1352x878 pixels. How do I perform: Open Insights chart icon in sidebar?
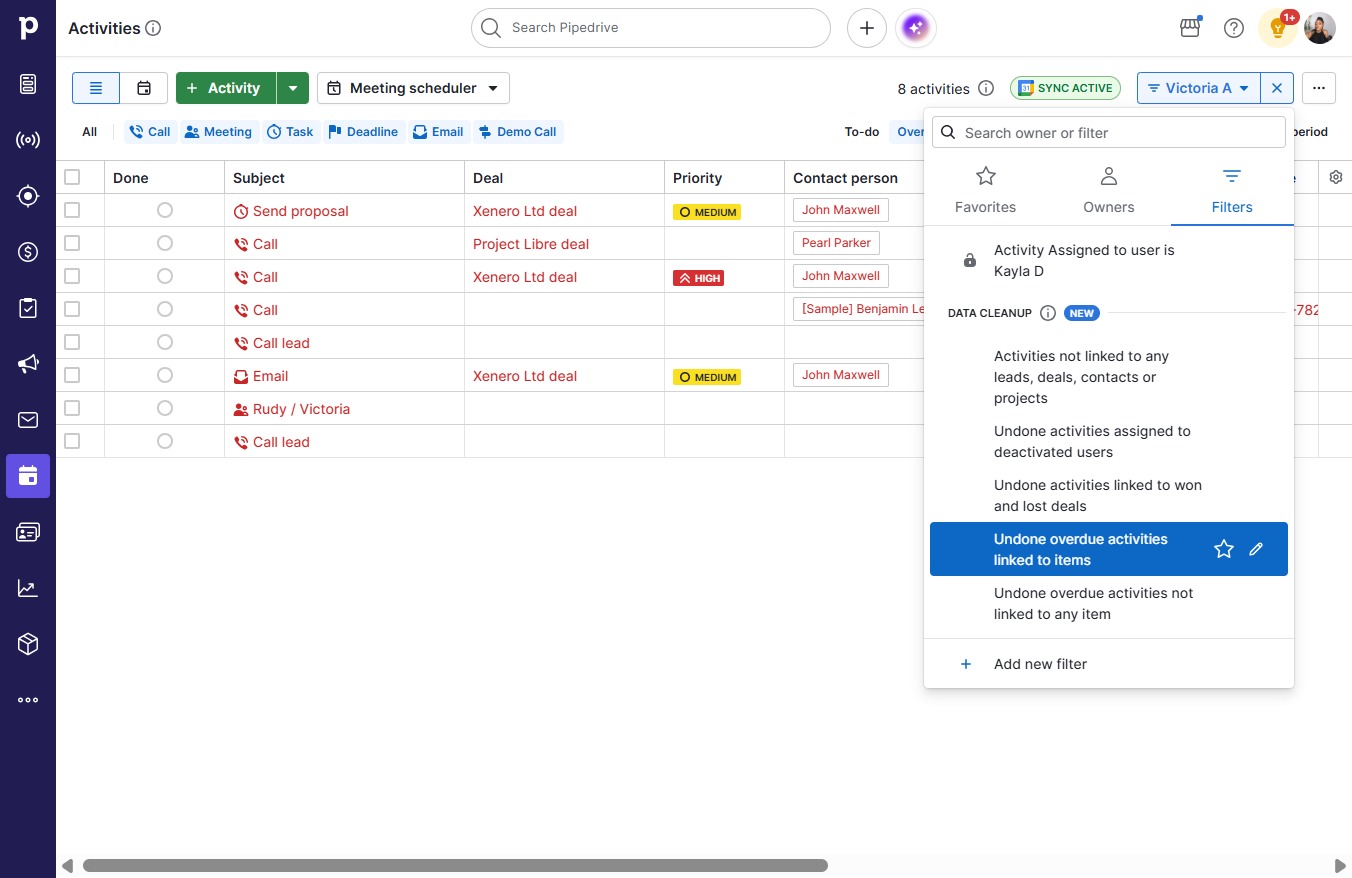pyautogui.click(x=28, y=588)
